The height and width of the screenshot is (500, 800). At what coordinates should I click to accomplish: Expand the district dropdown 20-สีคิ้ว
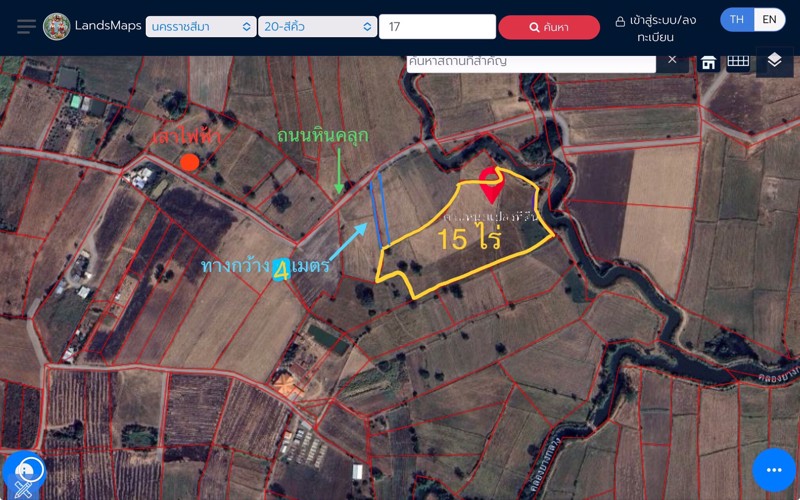coord(316,27)
